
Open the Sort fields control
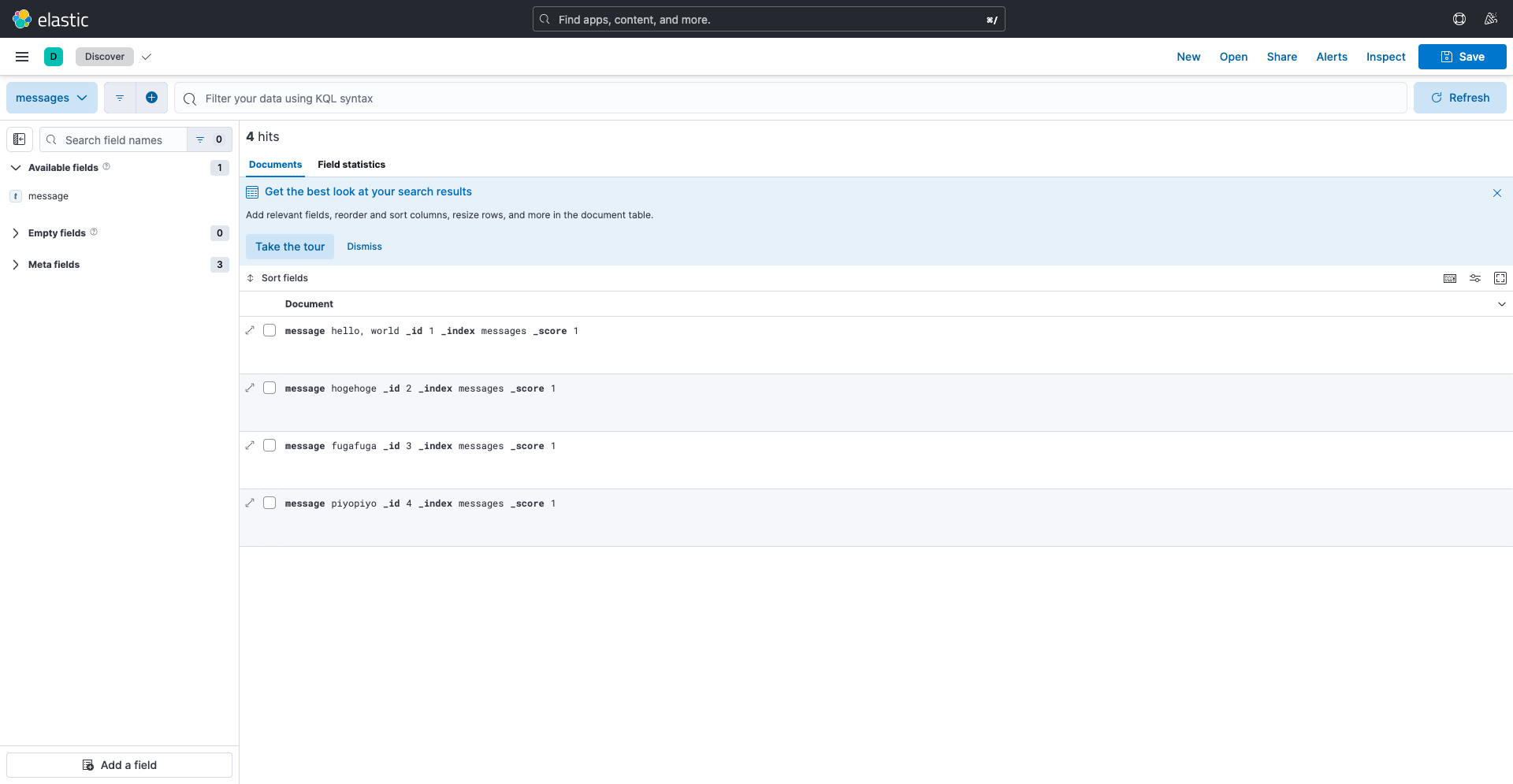277,278
